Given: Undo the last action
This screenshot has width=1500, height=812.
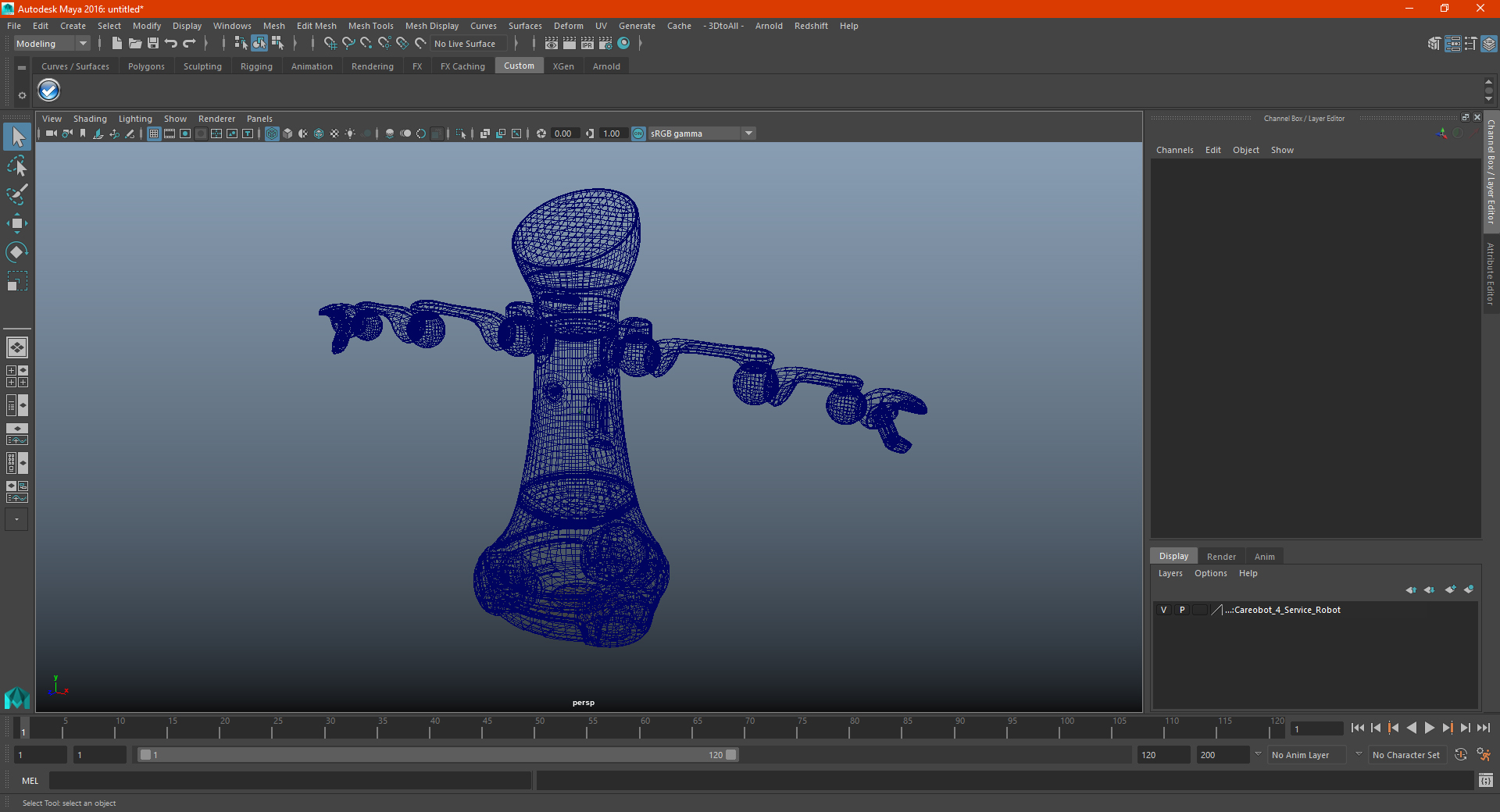Looking at the screenshot, I should [x=170, y=44].
